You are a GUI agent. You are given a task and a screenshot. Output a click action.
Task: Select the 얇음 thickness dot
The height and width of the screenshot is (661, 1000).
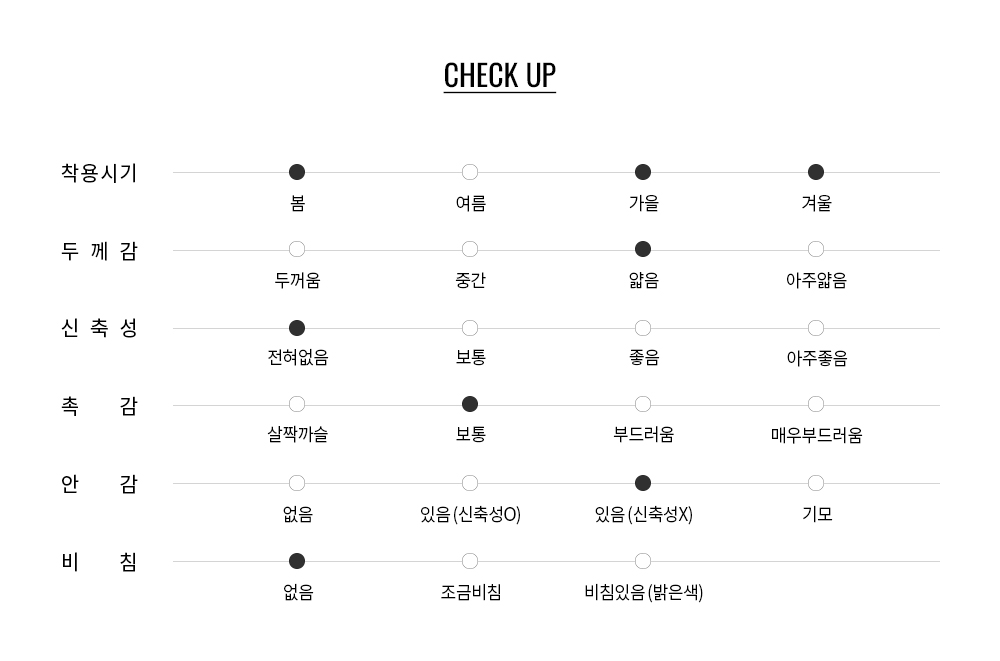click(x=643, y=249)
